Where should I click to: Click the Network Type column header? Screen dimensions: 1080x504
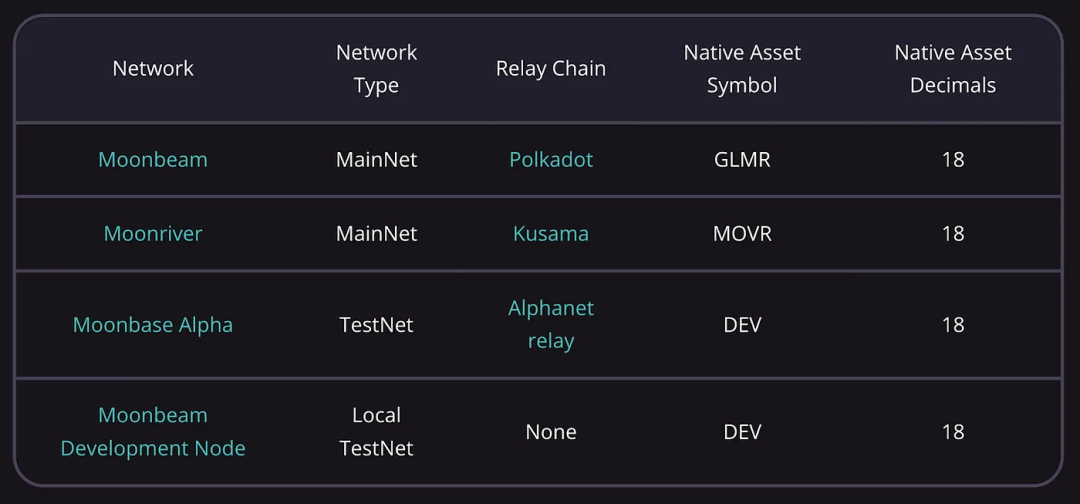click(377, 68)
